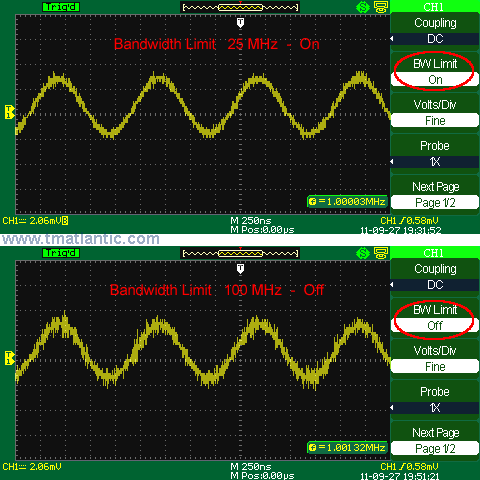The width and height of the screenshot is (480, 480).
Task: Click the 11-09-27 19:51:21 timestamp
Action: [400, 476]
